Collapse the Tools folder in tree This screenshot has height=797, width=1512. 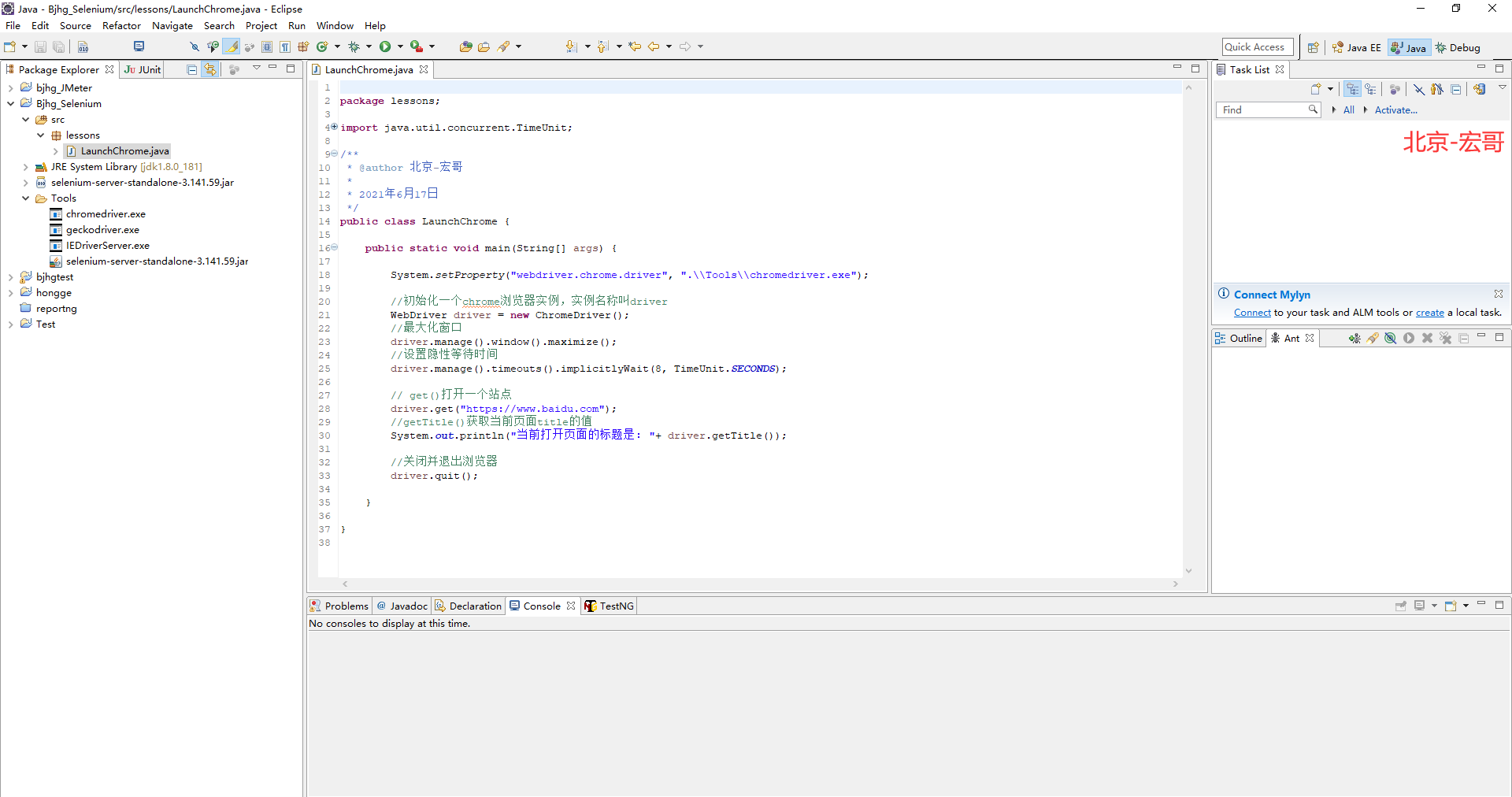tap(25, 198)
